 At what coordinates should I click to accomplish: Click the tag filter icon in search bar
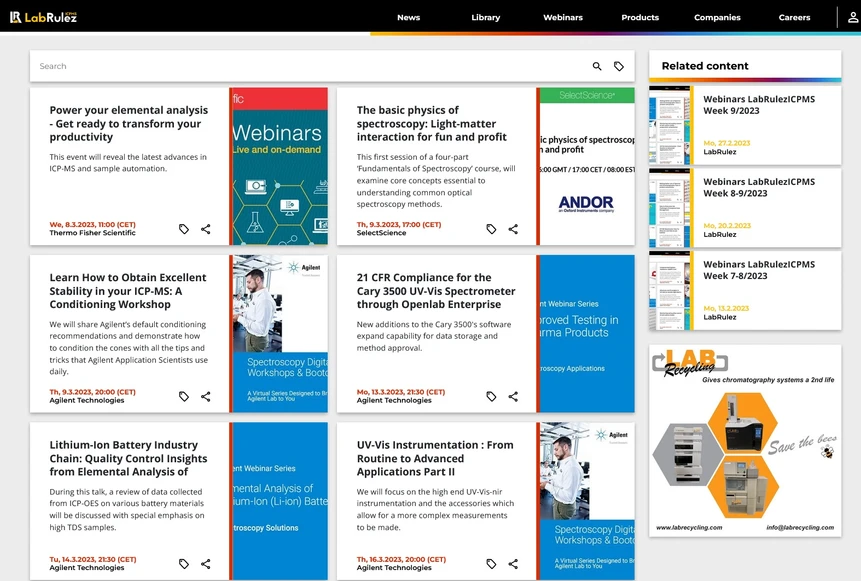tap(619, 66)
